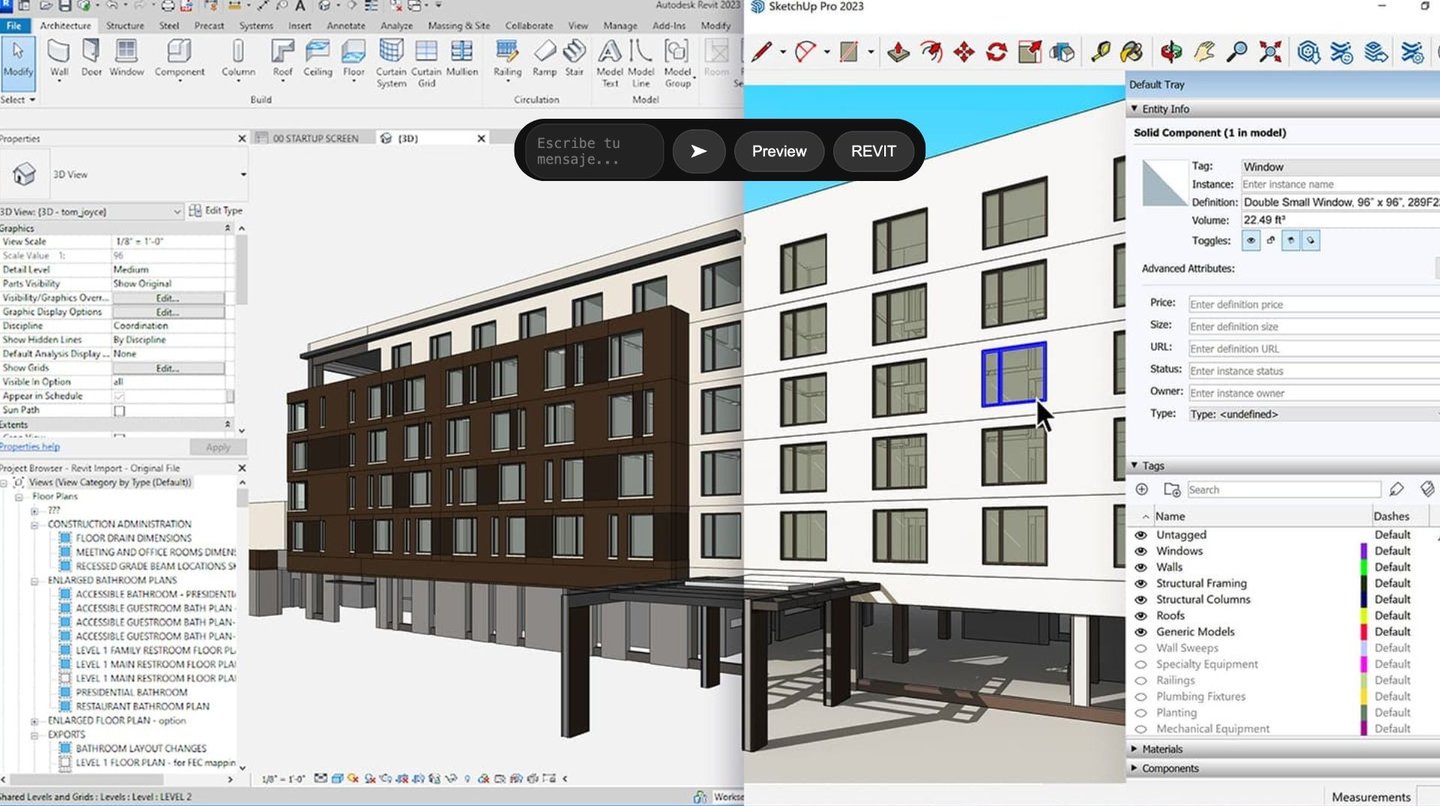This screenshot has height=806, width=1440.
Task: Collapse the ENLARGED BATHROOM PLANS node
Action: pos(35,580)
